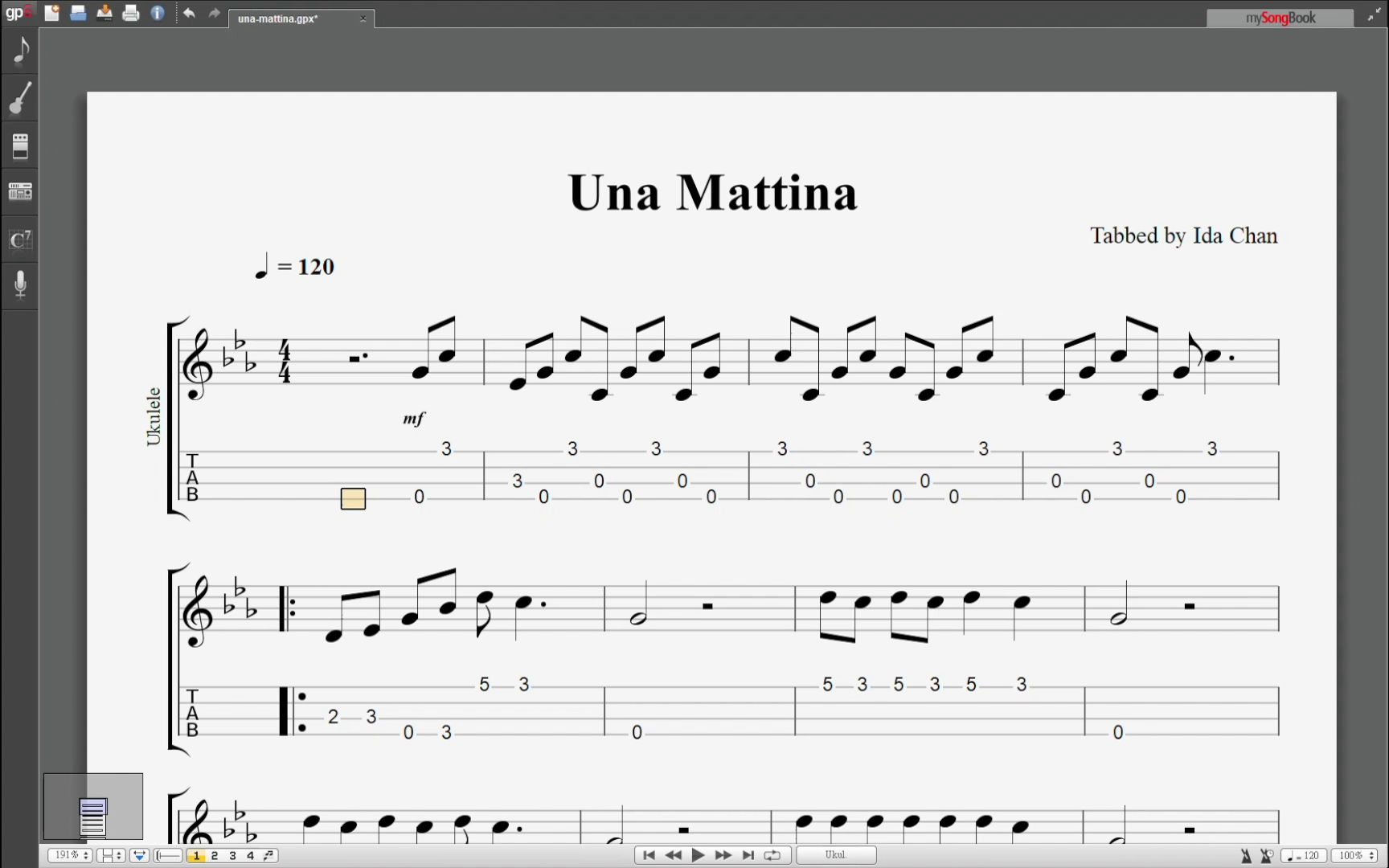The image size is (1389, 868).
Task: Select the highlighted cursor beat in tablature
Action: [353, 498]
